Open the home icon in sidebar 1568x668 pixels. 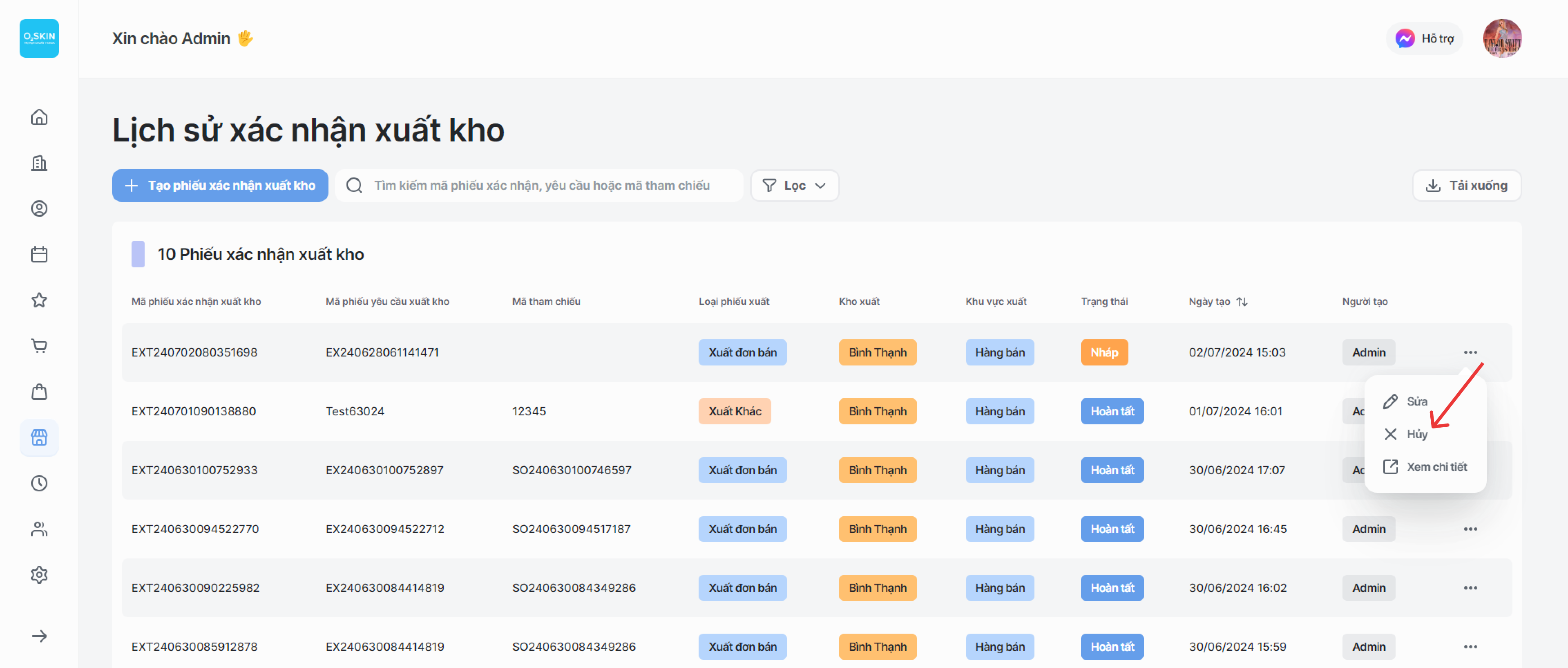tap(39, 117)
